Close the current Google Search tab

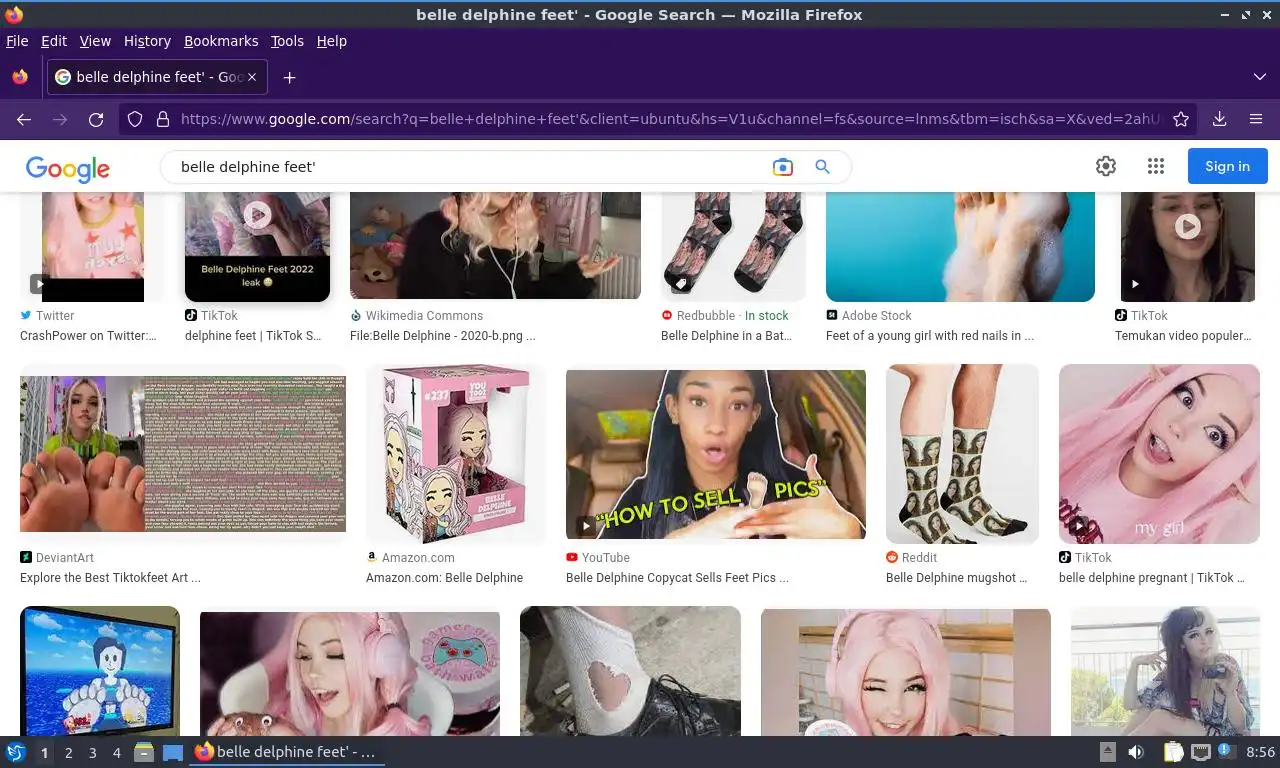coord(252,77)
